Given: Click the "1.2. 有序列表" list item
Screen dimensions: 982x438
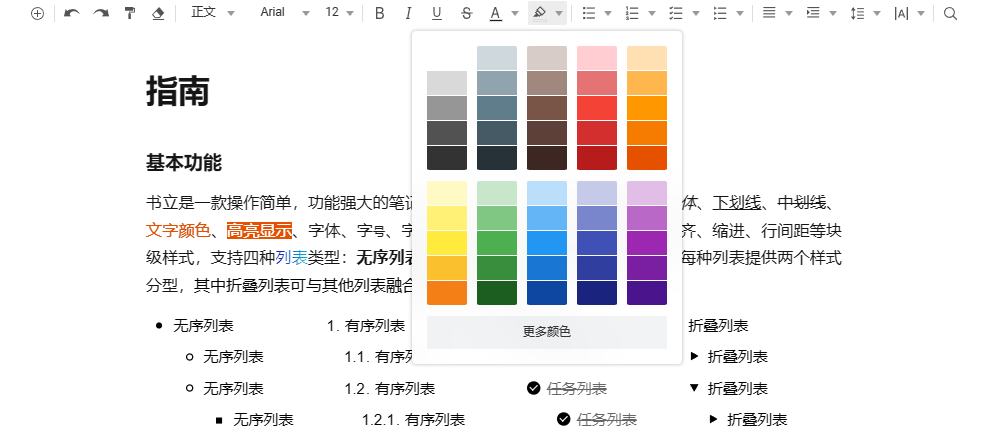Looking at the screenshot, I should click(390, 388).
